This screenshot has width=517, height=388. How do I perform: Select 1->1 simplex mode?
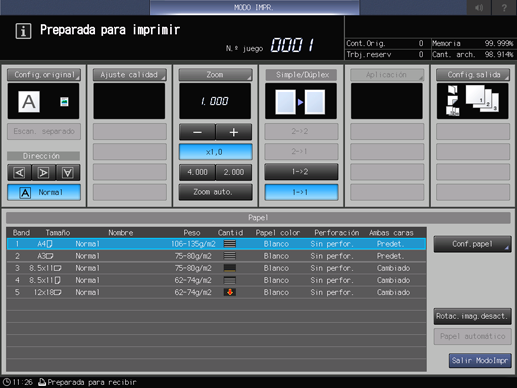[301, 192]
